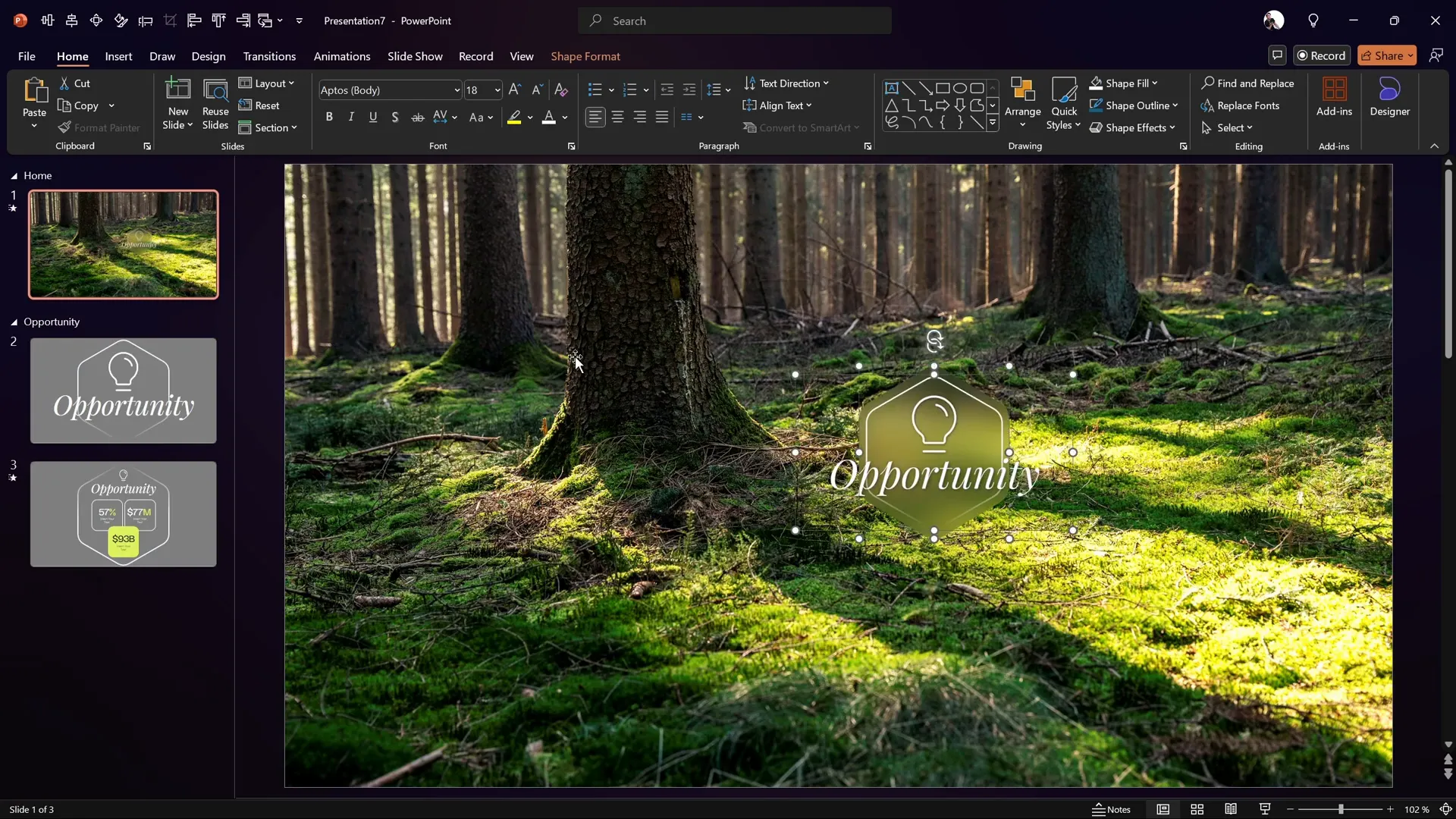This screenshot has height=819, width=1456.
Task: Open the comments pane icon
Action: (1277, 55)
